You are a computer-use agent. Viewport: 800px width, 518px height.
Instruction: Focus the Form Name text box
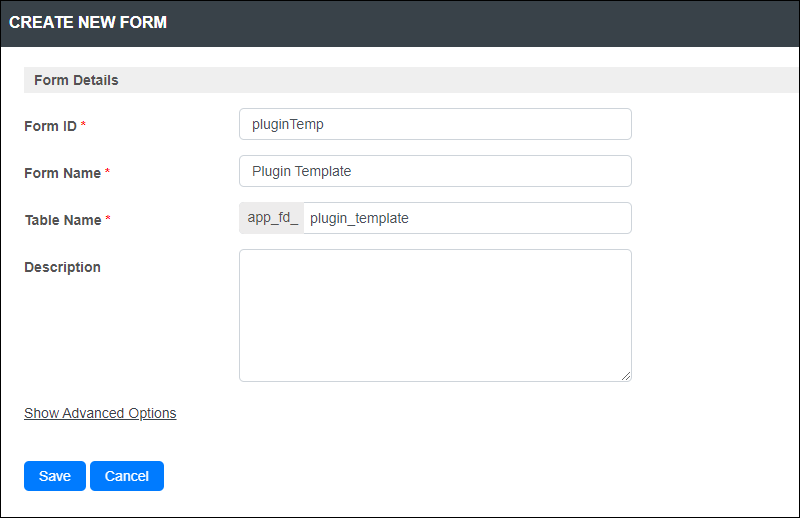coord(435,171)
